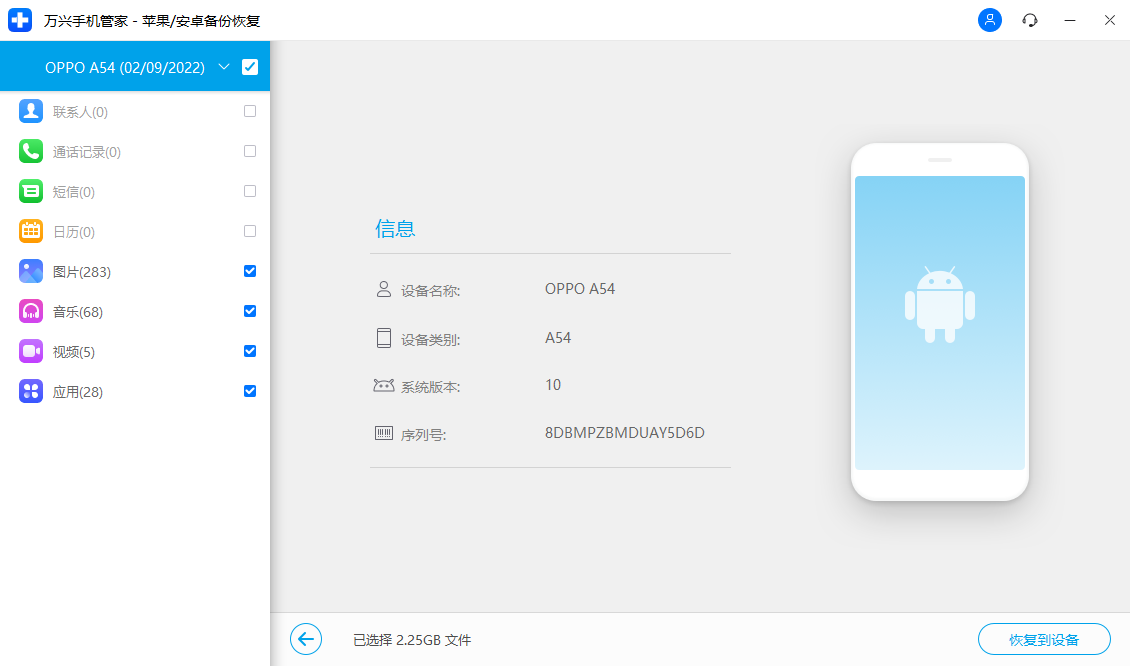Deselect the 应用(28) checkbox
Viewport: 1130px width, 666px height.
pos(249,391)
